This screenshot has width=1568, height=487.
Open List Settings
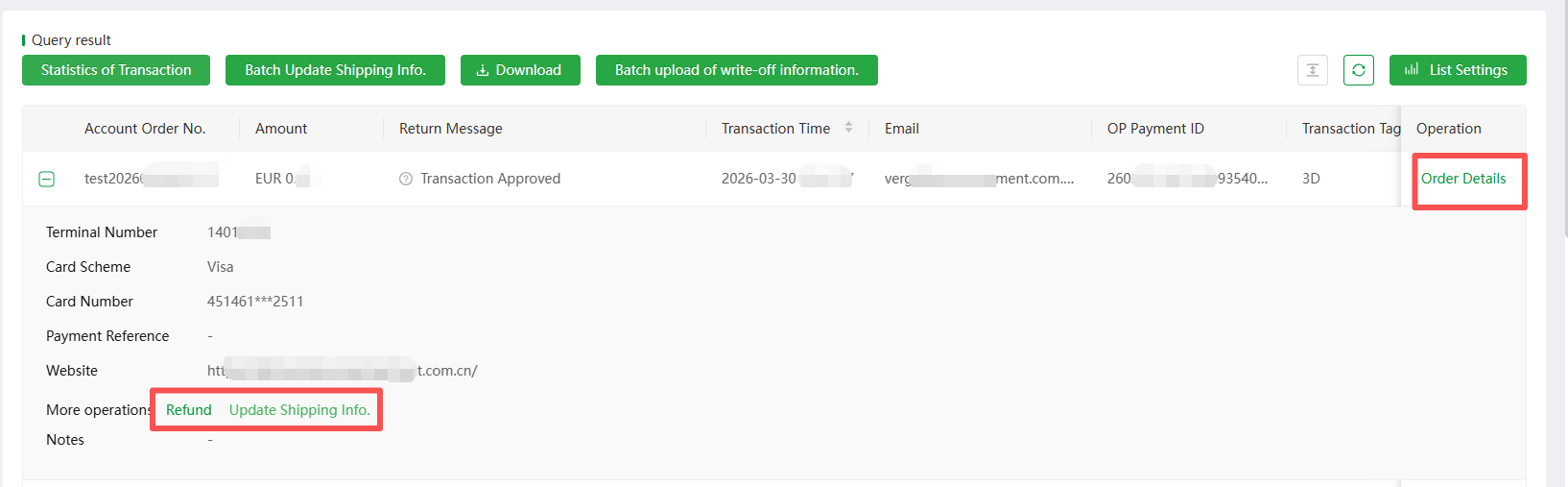[x=1458, y=70]
